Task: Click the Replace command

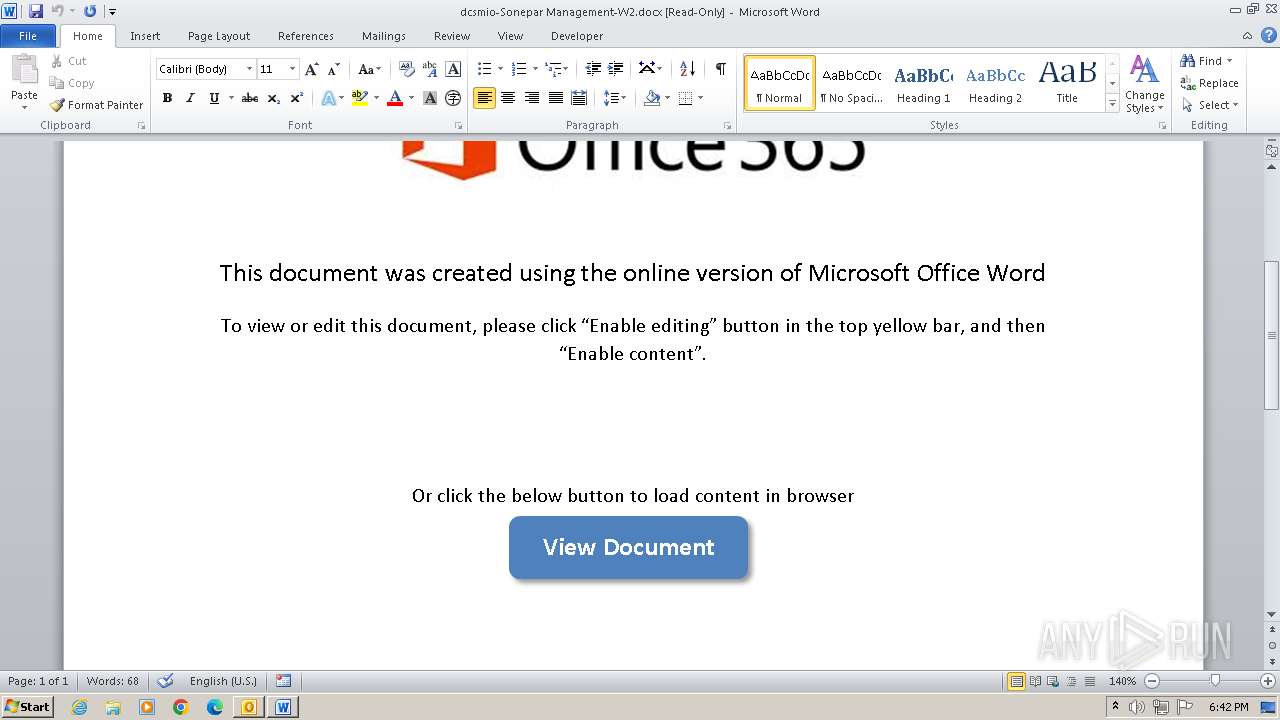Action: 1210,83
